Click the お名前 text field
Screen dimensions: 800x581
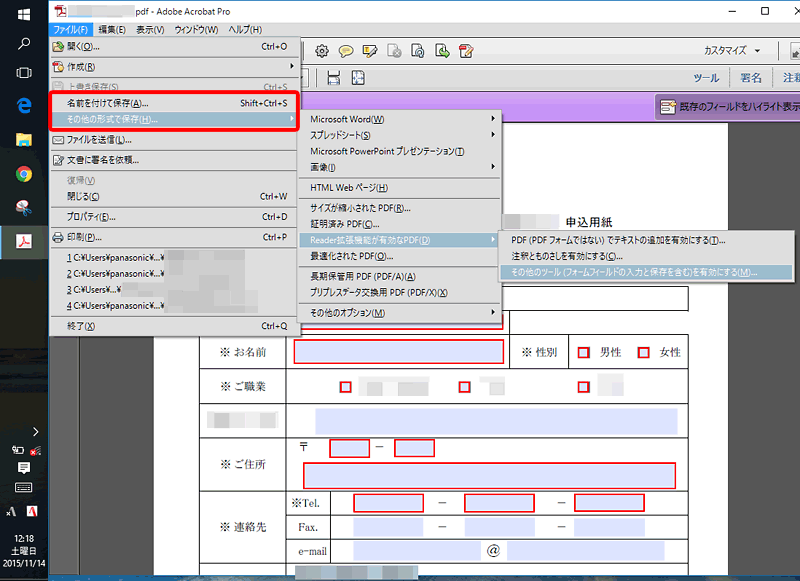(398, 352)
